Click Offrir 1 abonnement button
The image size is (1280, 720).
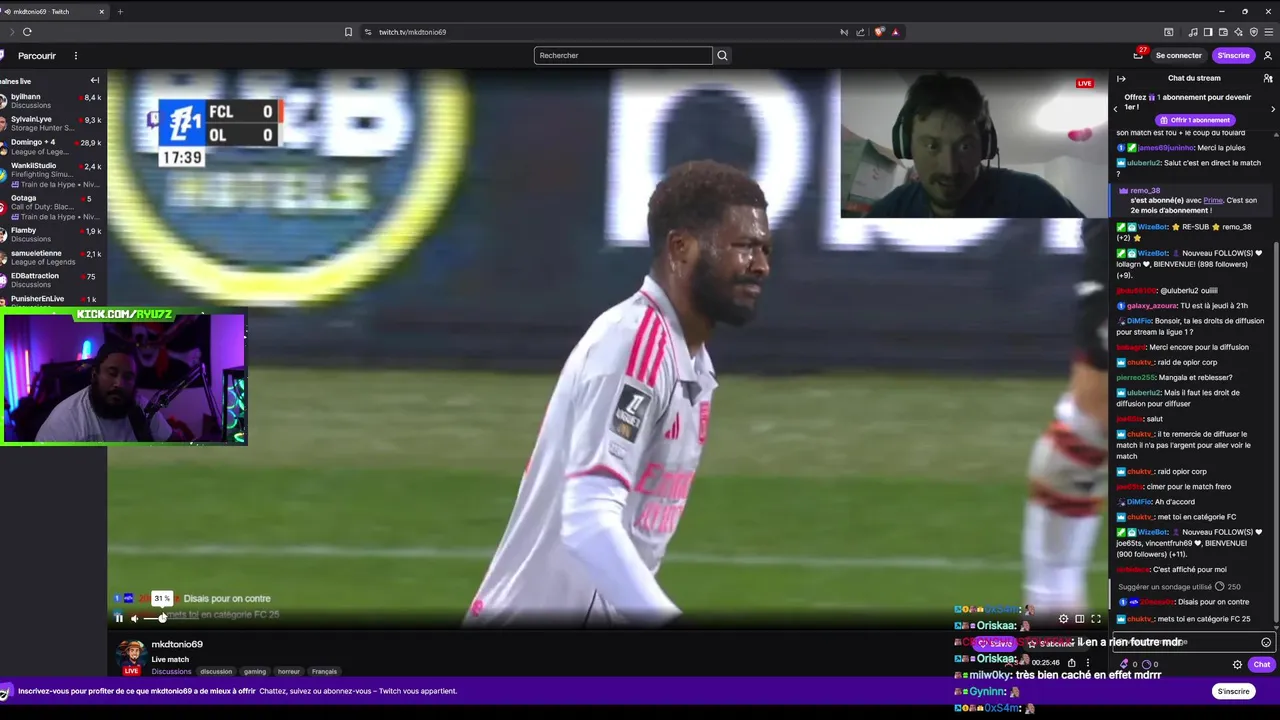pos(1194,120)
